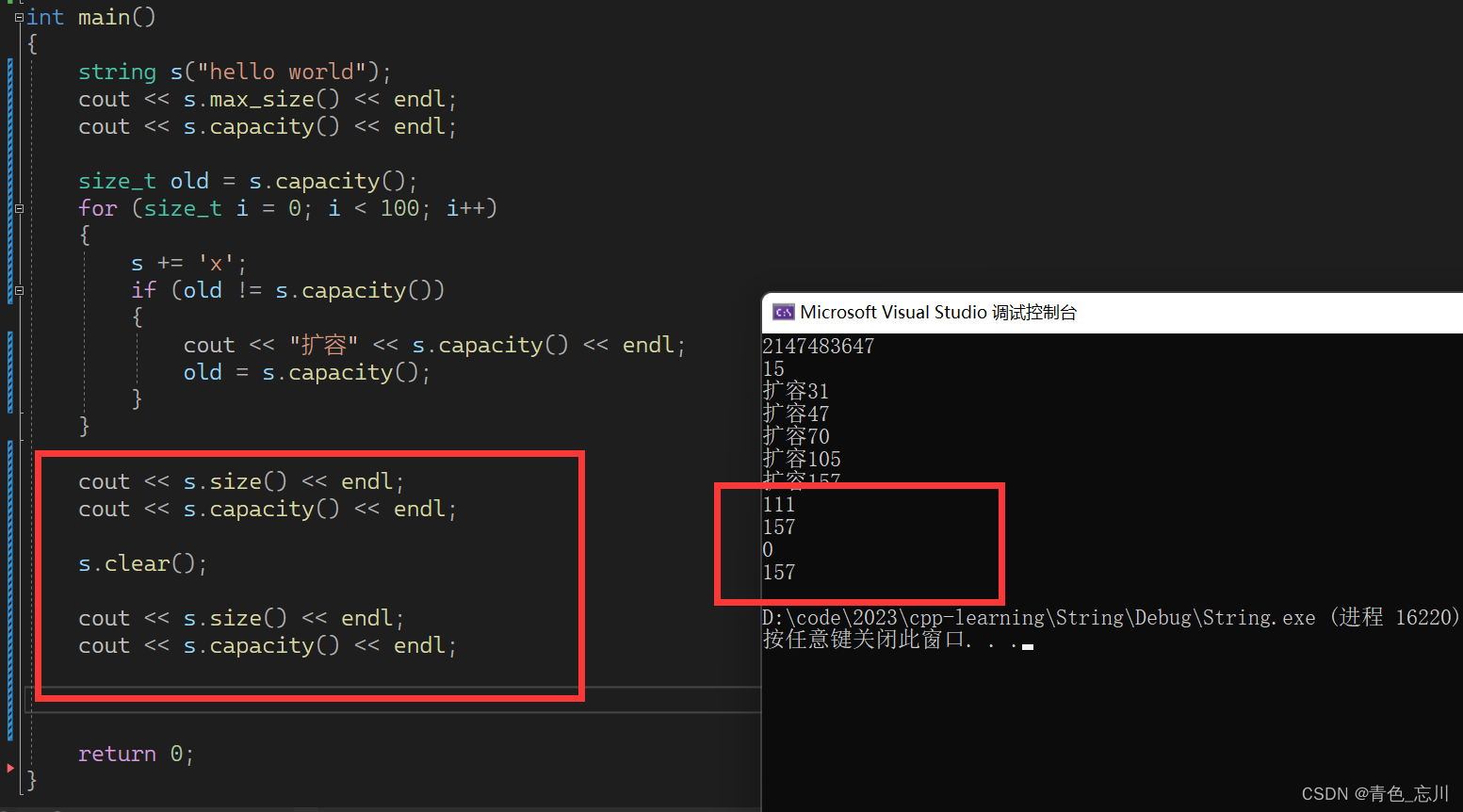Click the line s += 'x';
This screenshot has width=1463, height=812.
point(188,263)
